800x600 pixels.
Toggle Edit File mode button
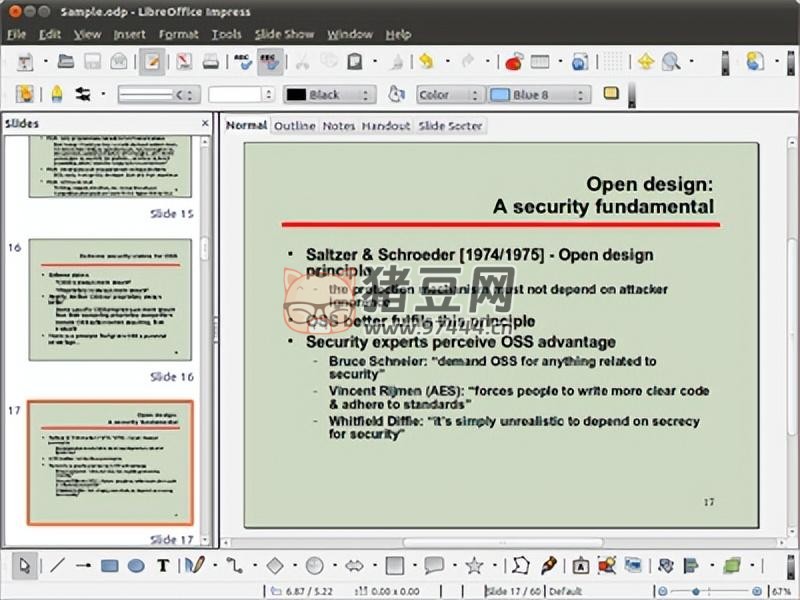point(152,62)
